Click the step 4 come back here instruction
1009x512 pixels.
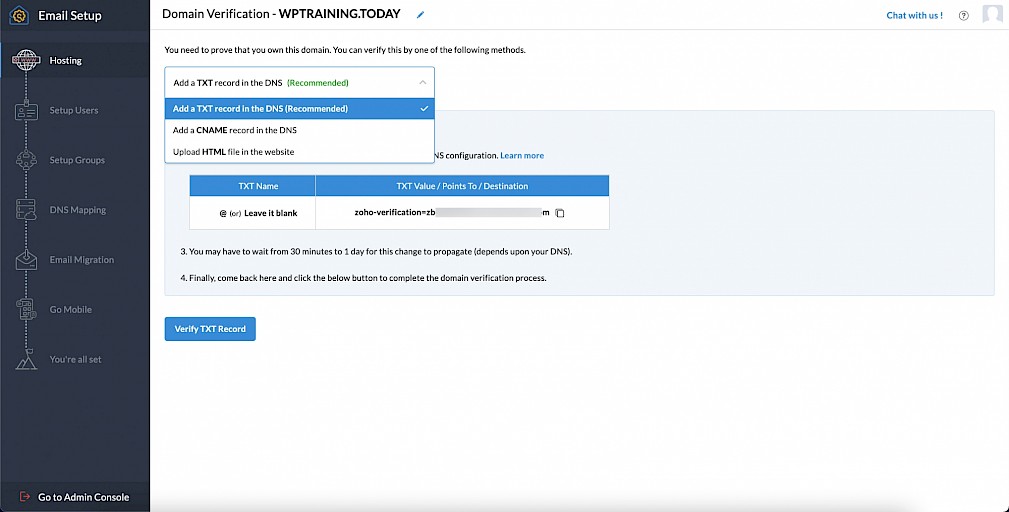click(x=364, y=279)
